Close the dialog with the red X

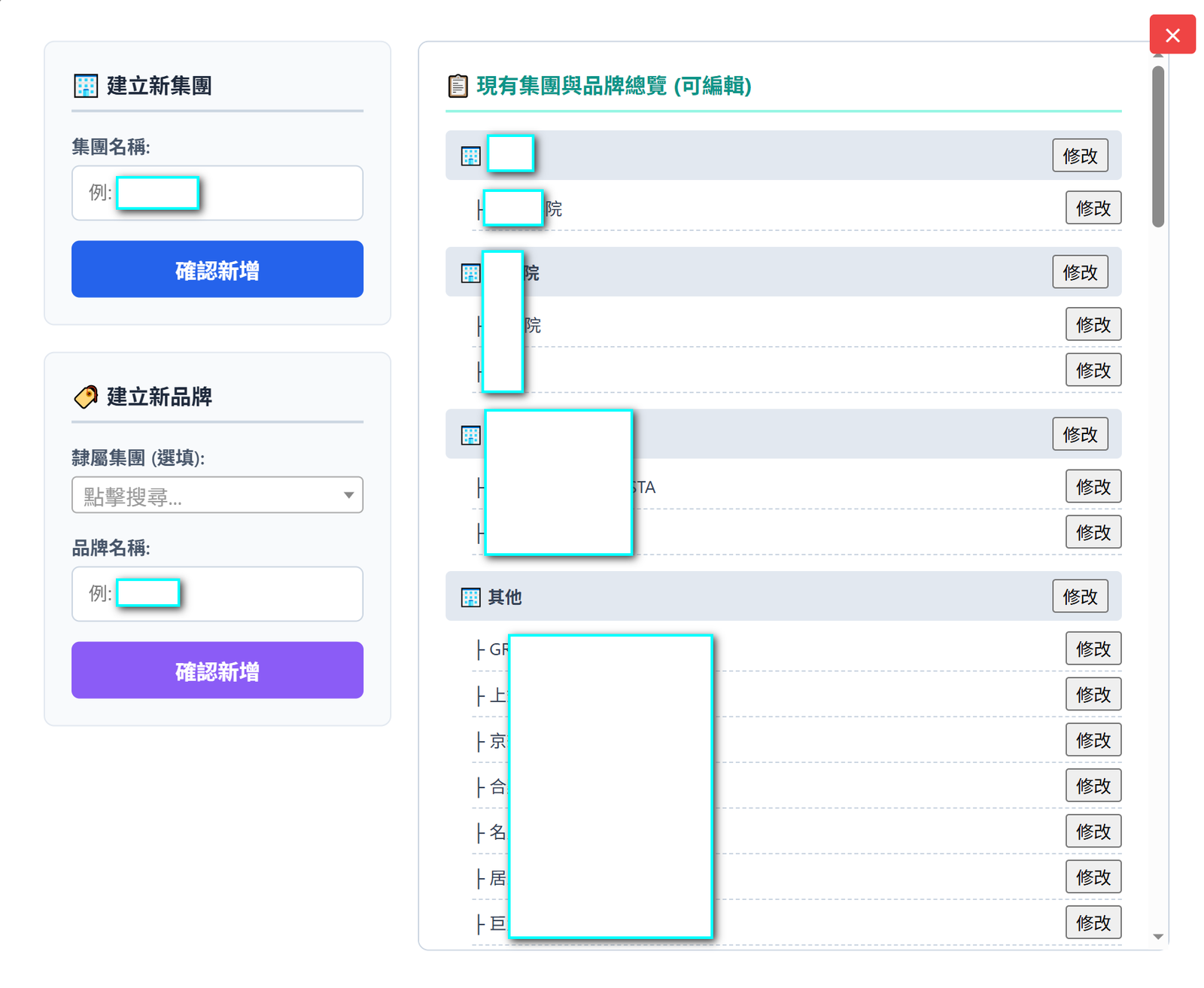(x=1172, y=35)
